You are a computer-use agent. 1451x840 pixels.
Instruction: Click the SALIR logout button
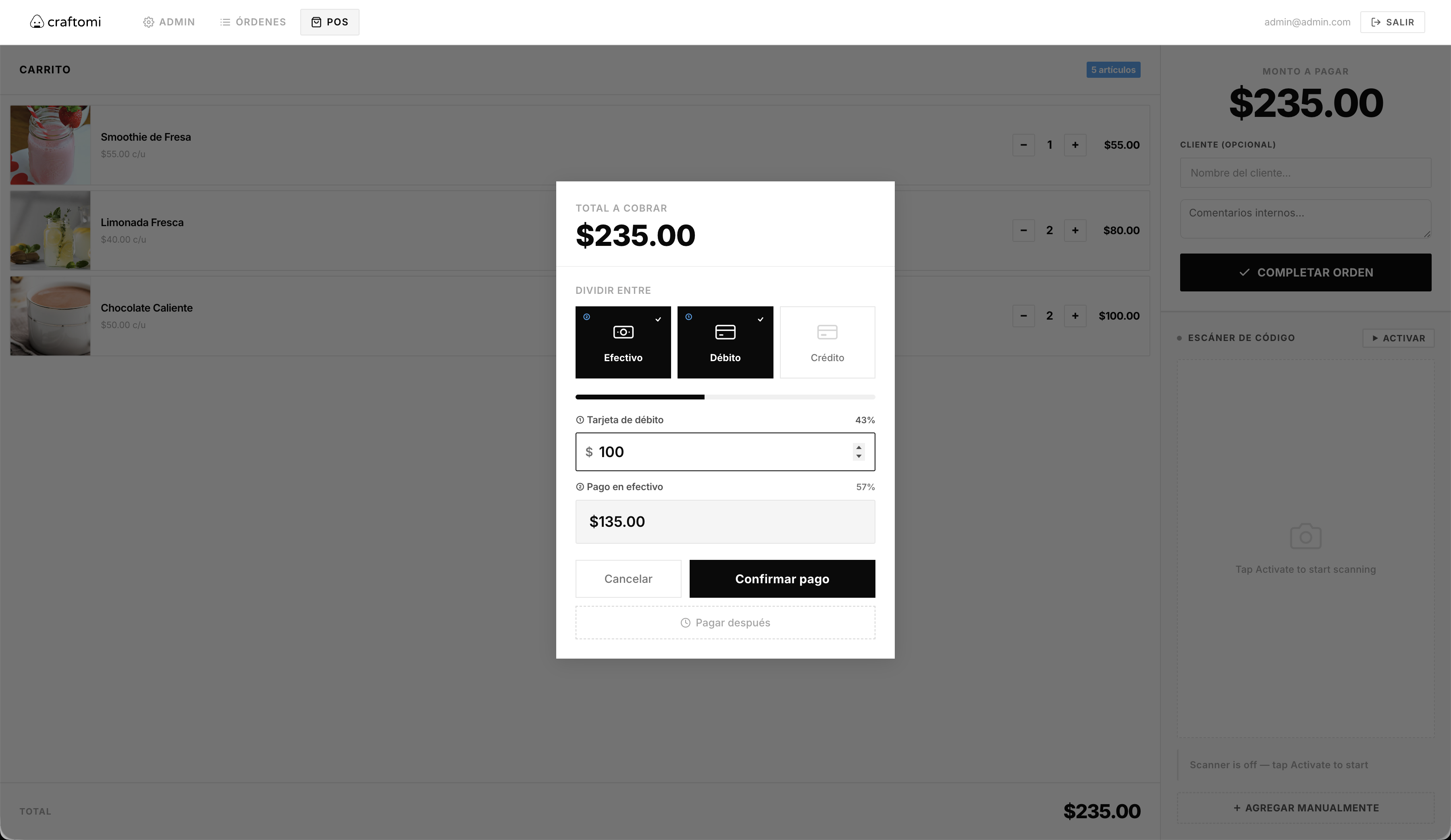click(1392, 22)
